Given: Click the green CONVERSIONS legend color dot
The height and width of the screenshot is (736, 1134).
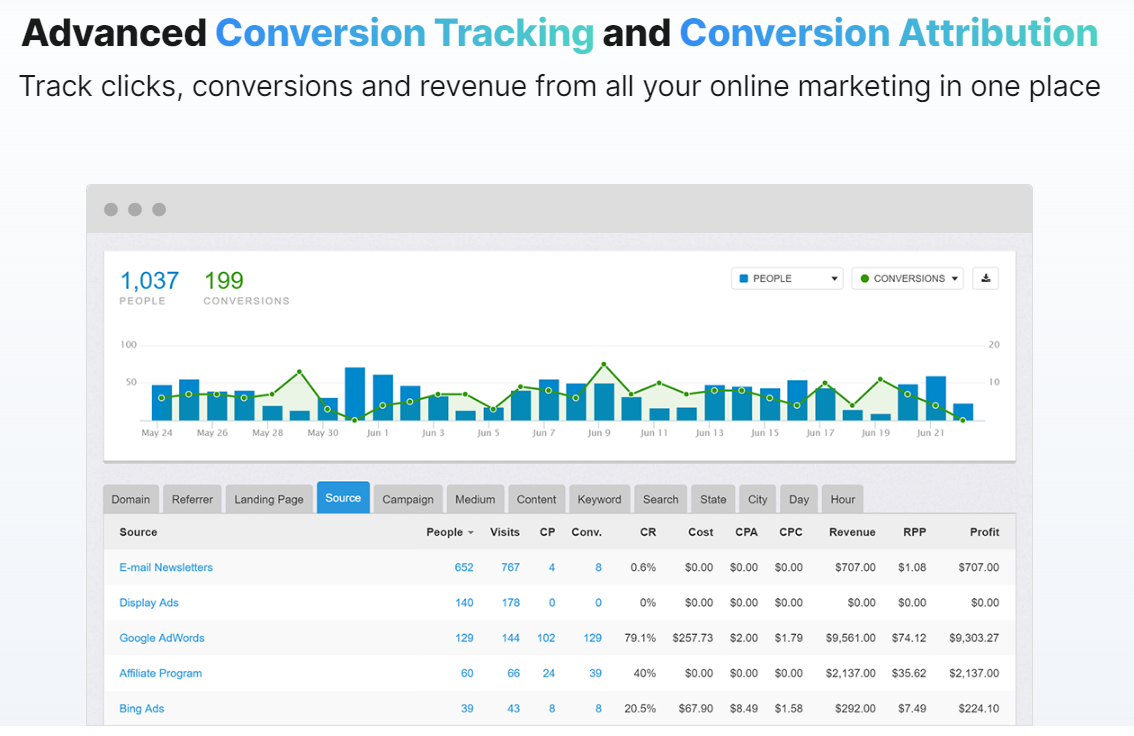Looking at the screenshot, I should pos(864,278).
